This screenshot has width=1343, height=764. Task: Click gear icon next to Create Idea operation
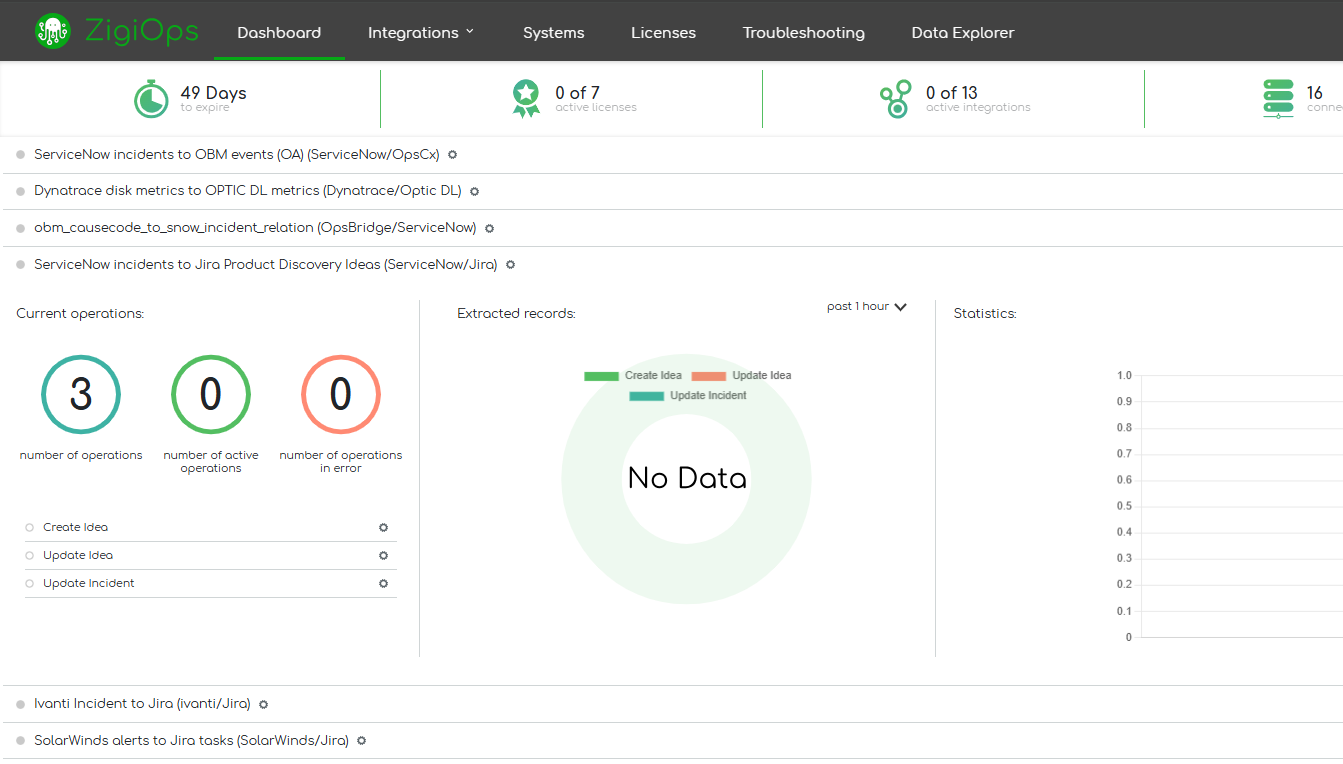(383, 528)
